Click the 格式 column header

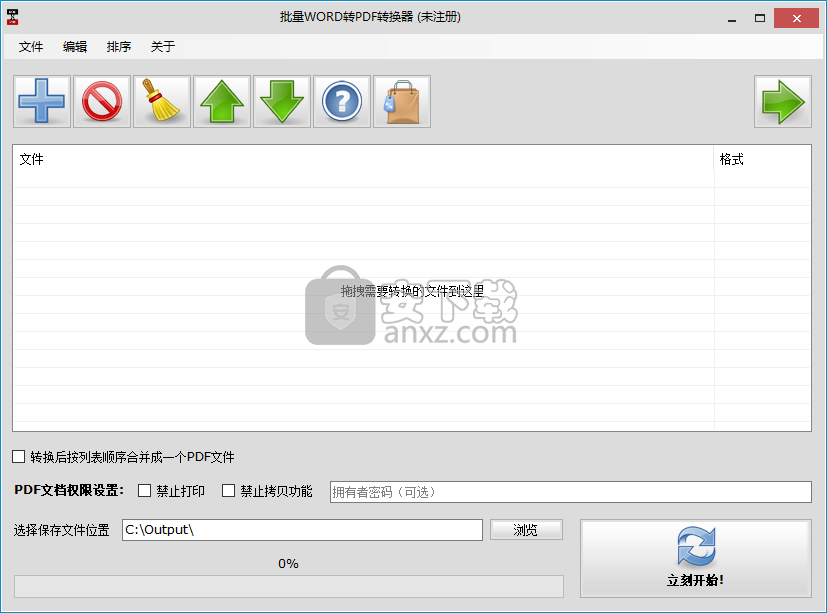click(762, 159)
